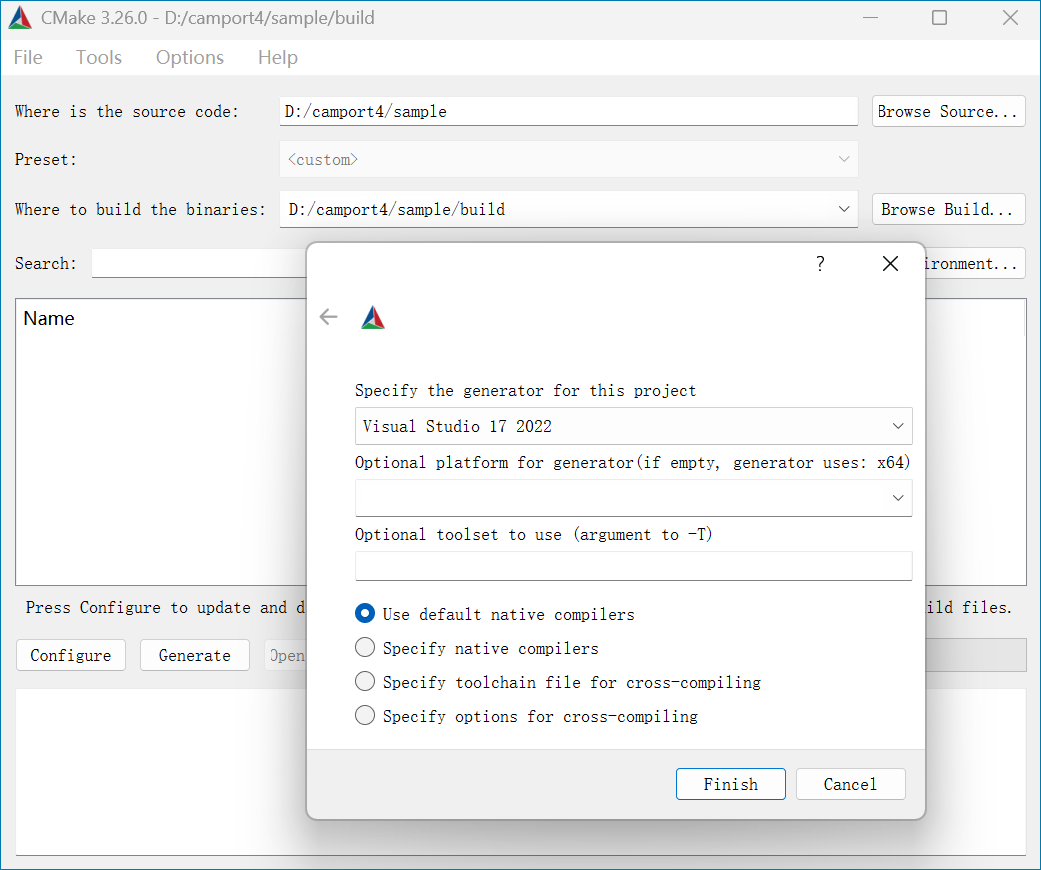Click 'Optional toolset to use' label
This screenshot has height=870, width=1041.
click(533, 535)
